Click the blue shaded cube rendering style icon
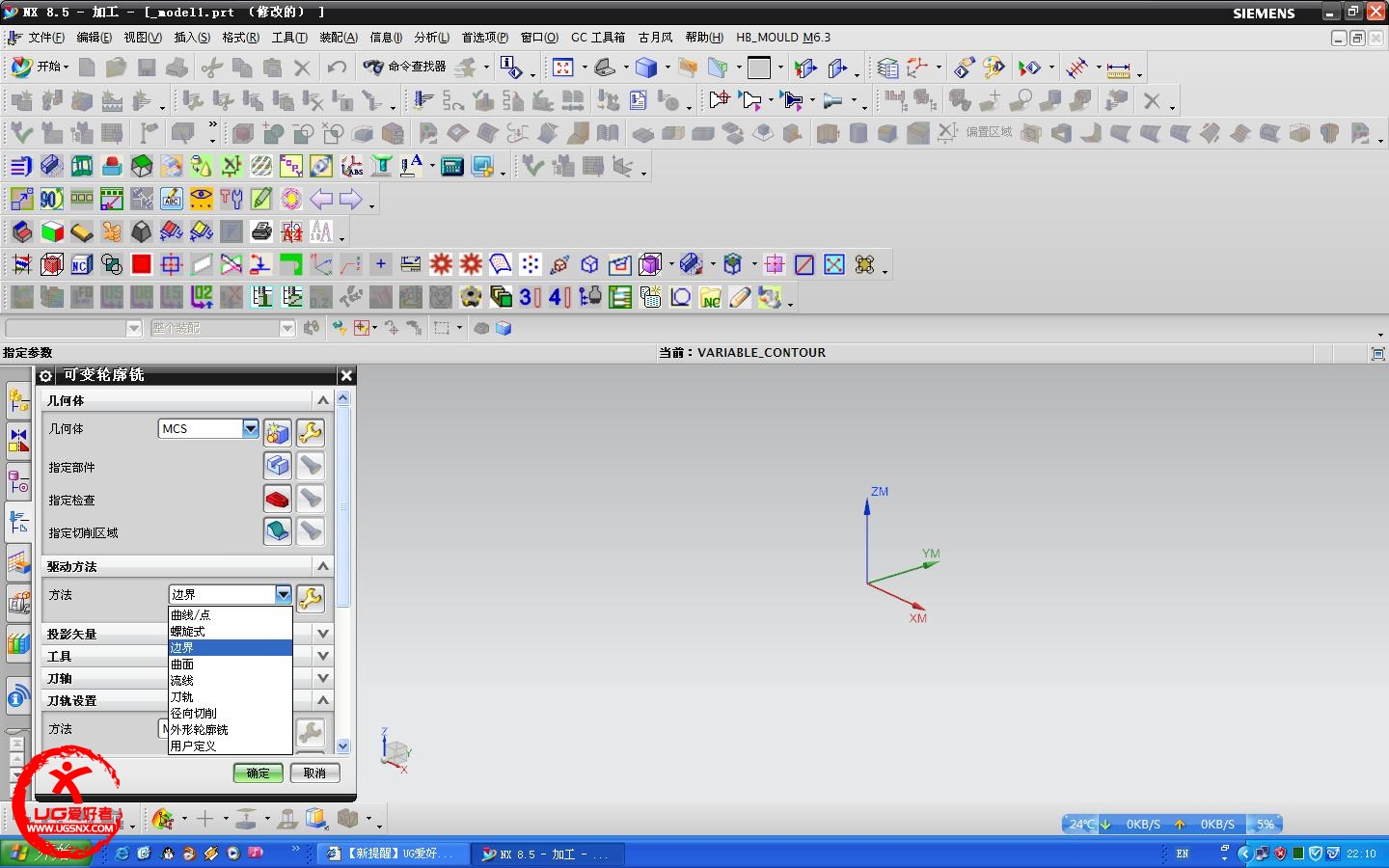The height and width of the screenshot is (868, 1389). tap(646, 68)
